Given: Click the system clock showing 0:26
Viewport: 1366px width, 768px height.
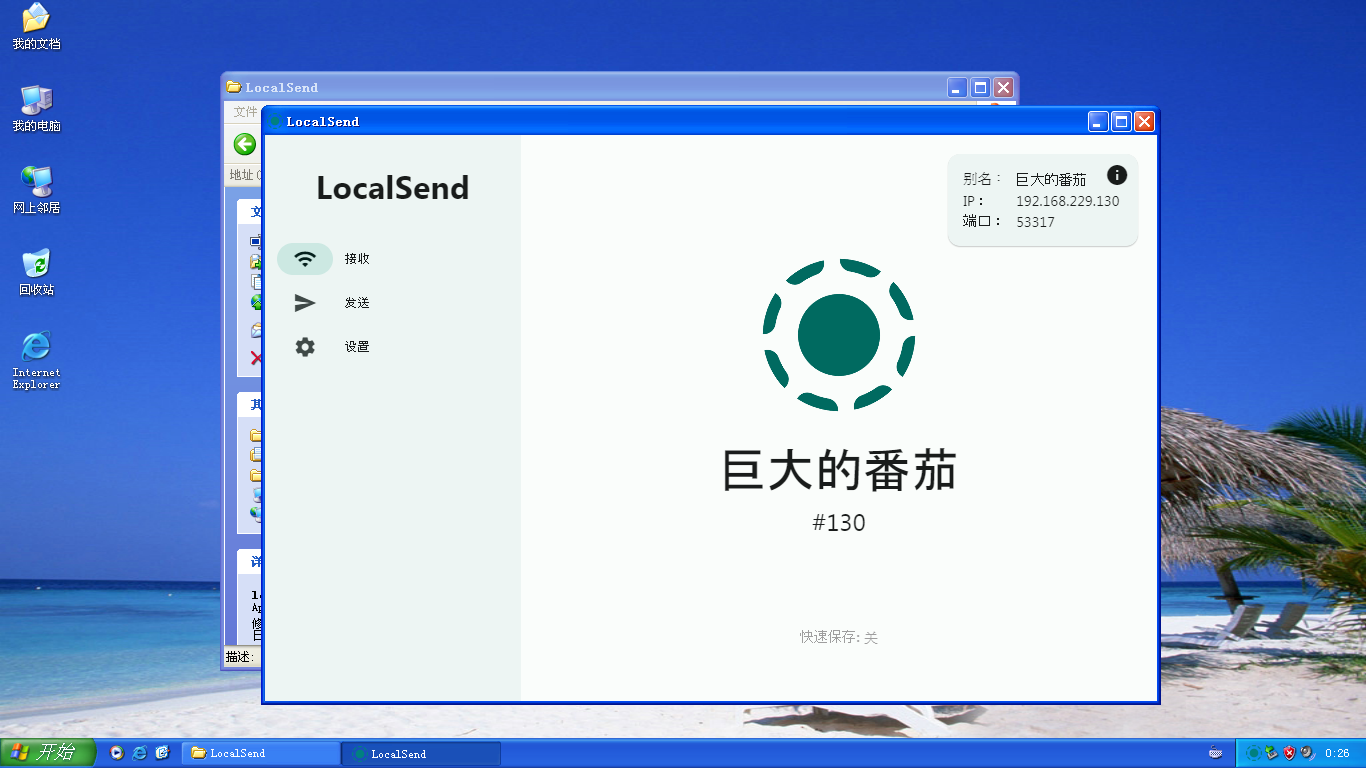Looking at the screenshot, I should [x=1337, y=753].
